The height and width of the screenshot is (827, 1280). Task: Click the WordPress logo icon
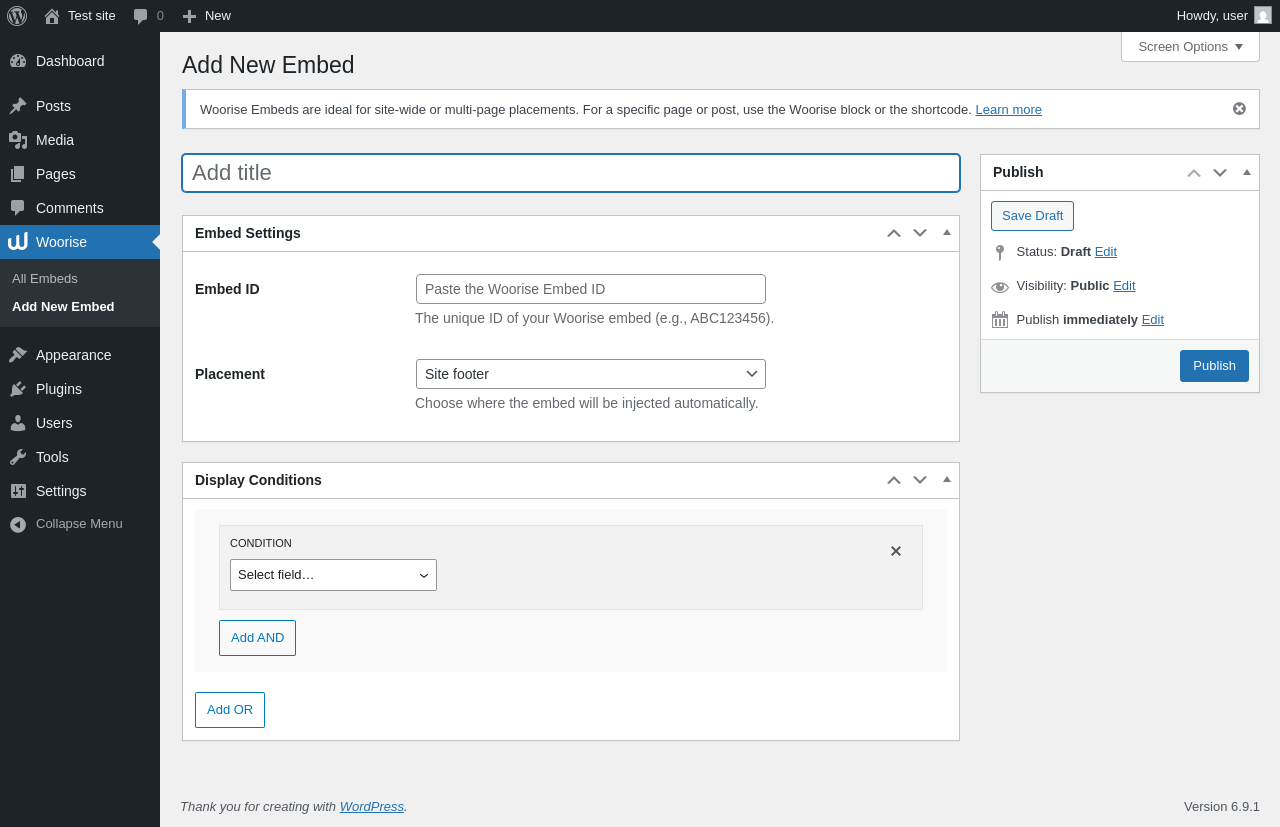pyautogui.click(x=17, y=16)
